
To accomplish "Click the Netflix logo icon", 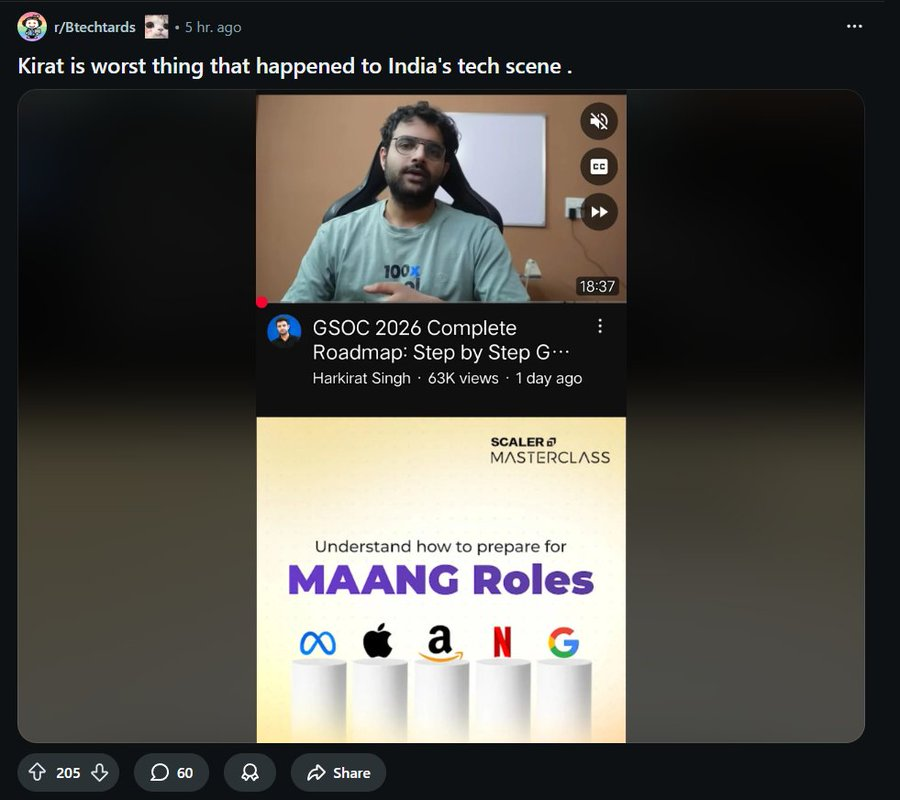I will coord(502,642).
